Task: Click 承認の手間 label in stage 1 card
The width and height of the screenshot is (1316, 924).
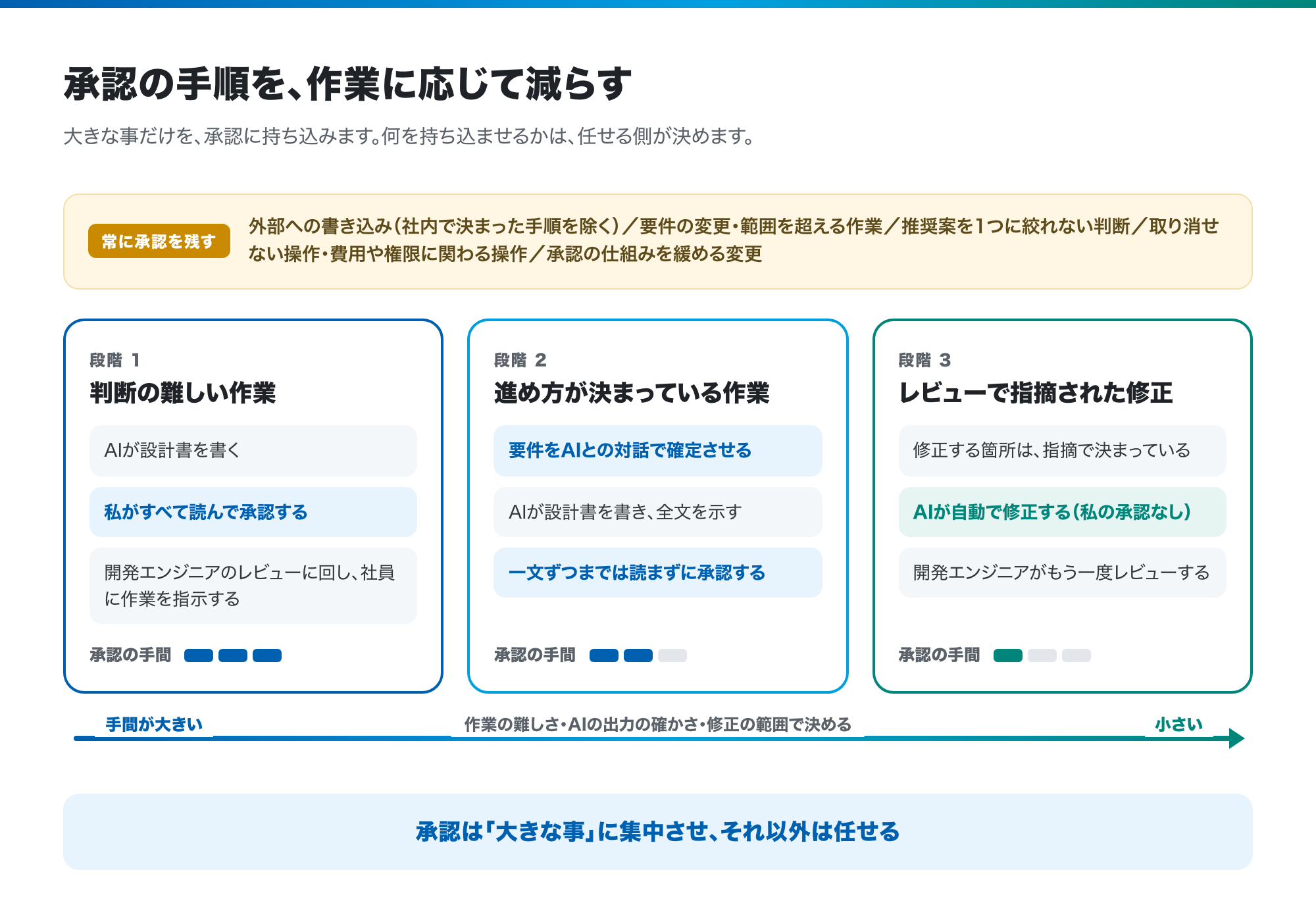Action: (130, 655)
